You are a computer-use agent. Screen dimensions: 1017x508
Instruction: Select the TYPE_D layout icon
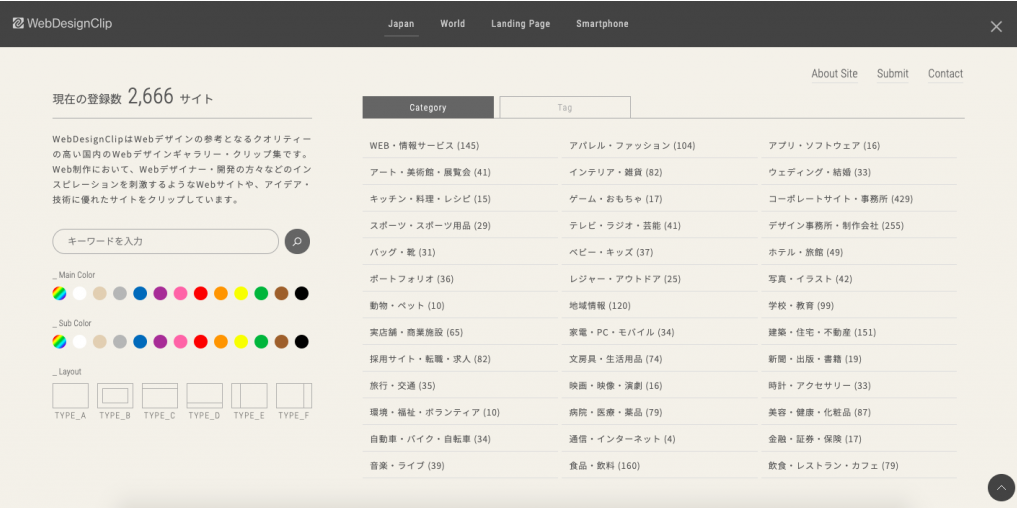tap(204, 396)
